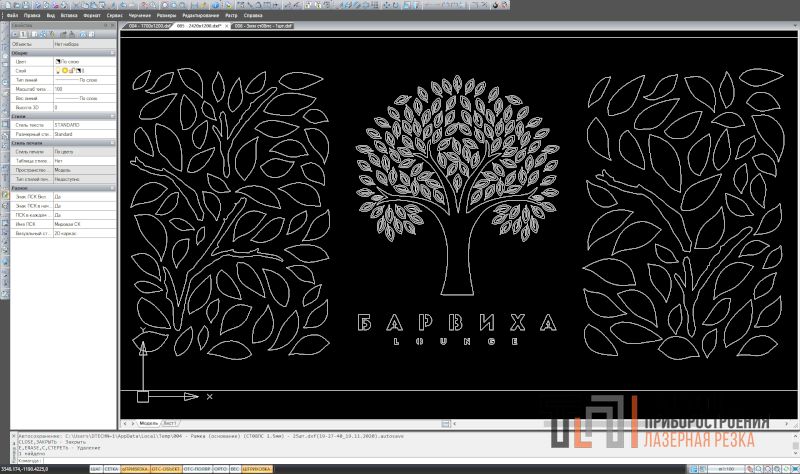Collapse the Стили properties section
Screen dimensions: 800x474
click(x=113, y=116)
